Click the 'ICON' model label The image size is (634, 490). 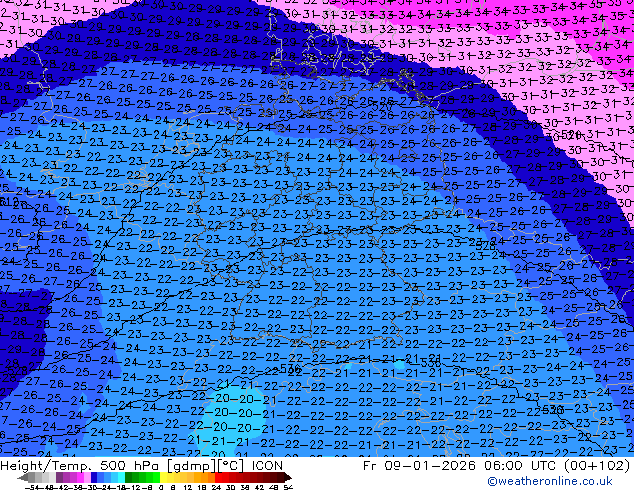click(x=267, y=466)
